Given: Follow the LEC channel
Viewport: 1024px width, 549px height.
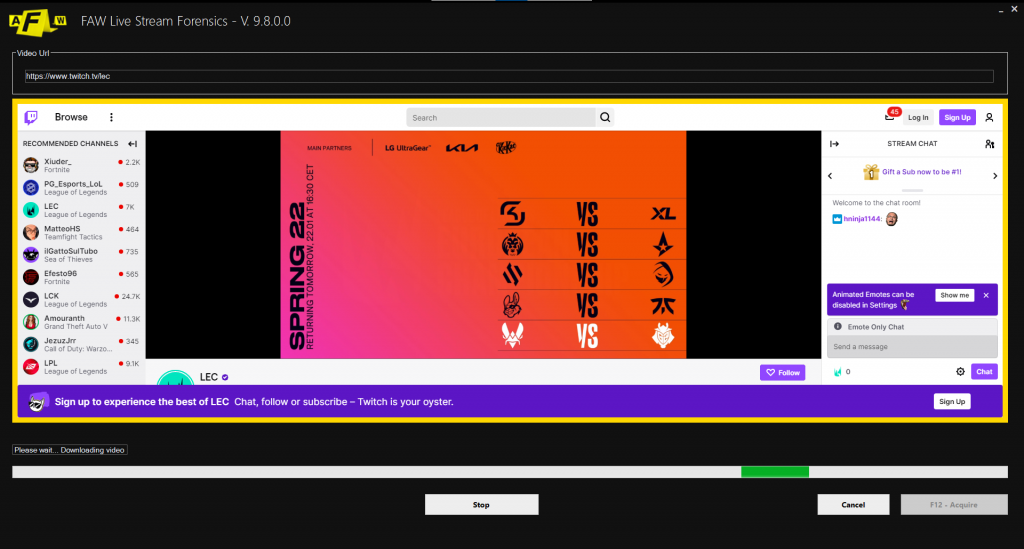Looking at the screenshot, I should [782, 372].
